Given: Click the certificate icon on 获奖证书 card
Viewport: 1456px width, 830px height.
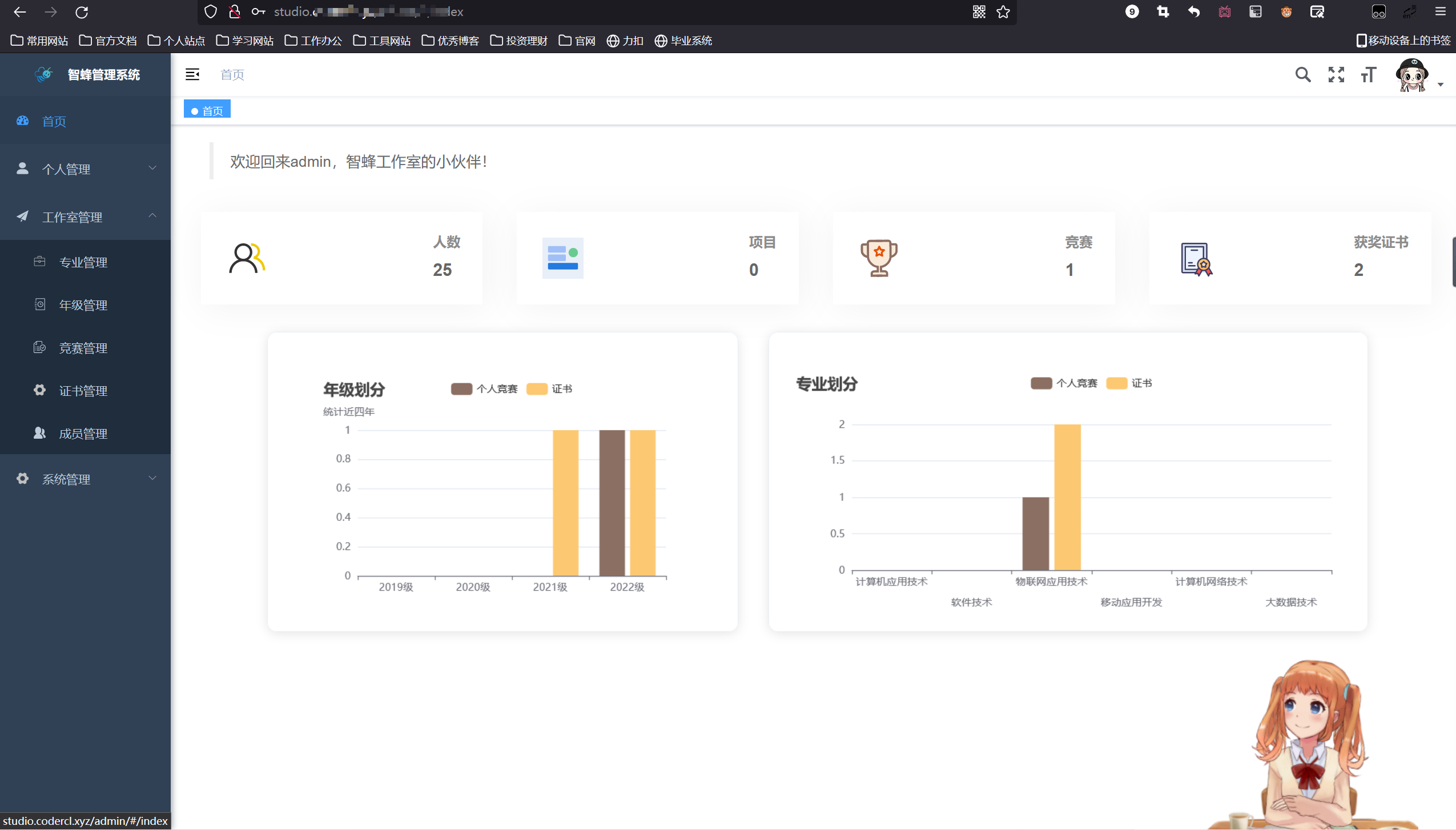Looking at the screenshot, I should click(x=1196, y=259).
